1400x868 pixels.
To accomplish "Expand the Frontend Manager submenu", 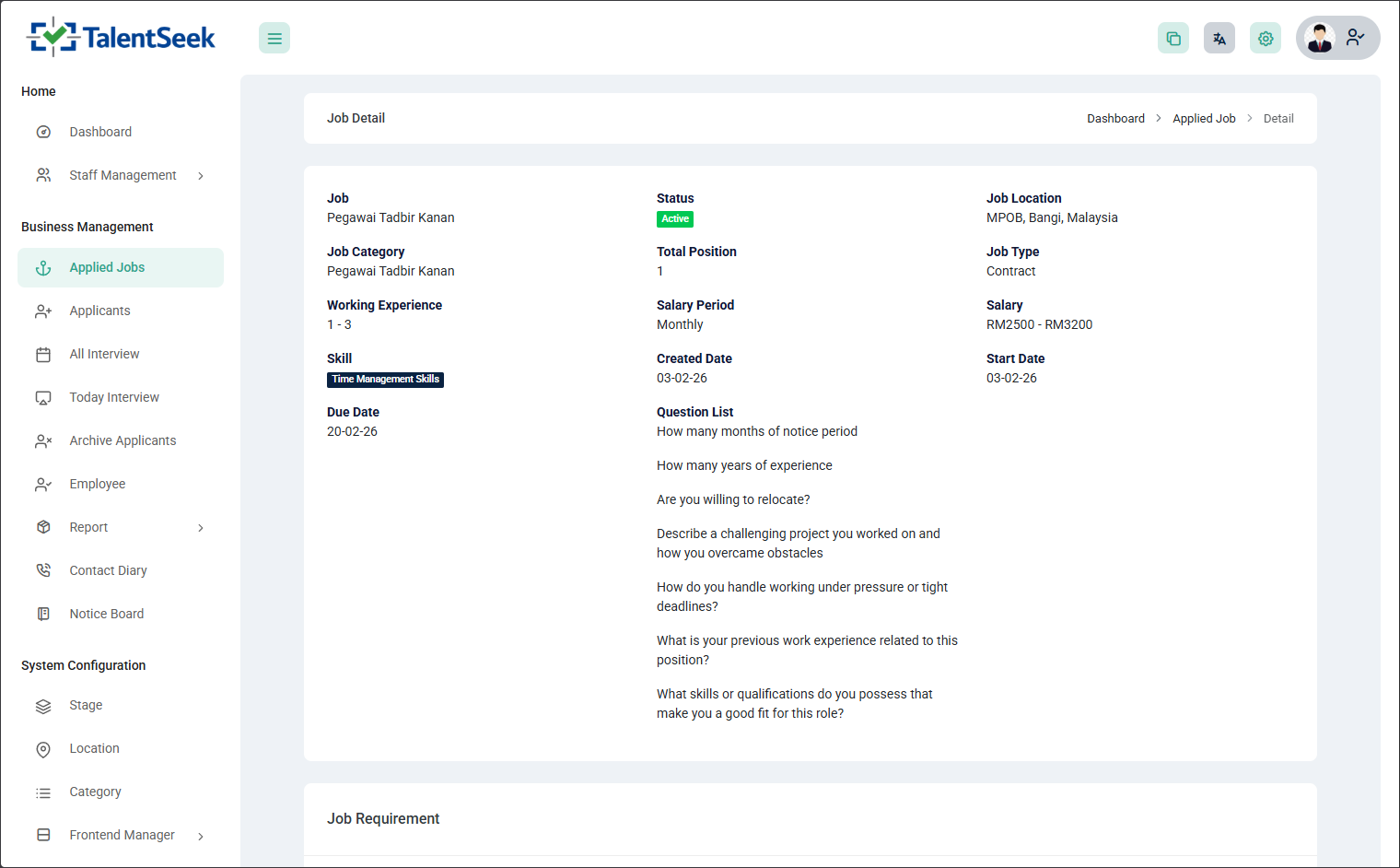I will coord(201,836).
